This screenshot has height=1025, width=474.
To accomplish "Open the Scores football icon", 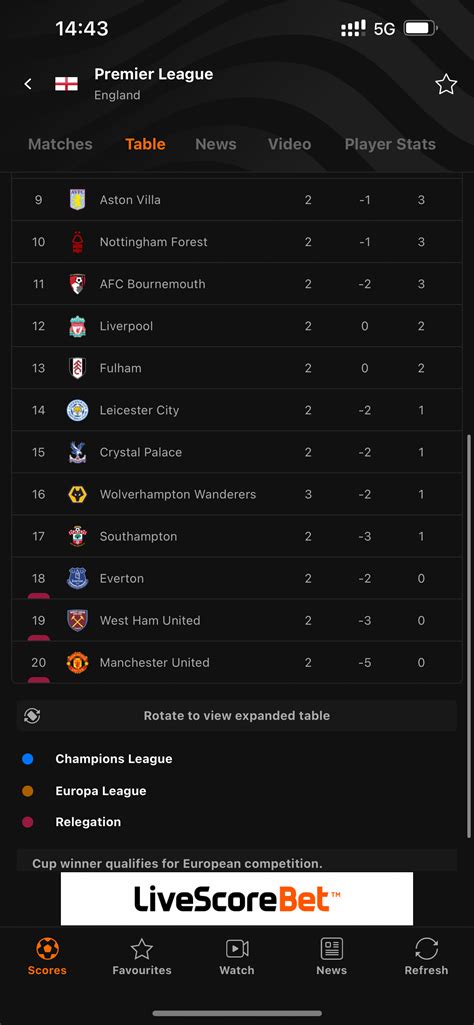I will [x=47, y=949].
